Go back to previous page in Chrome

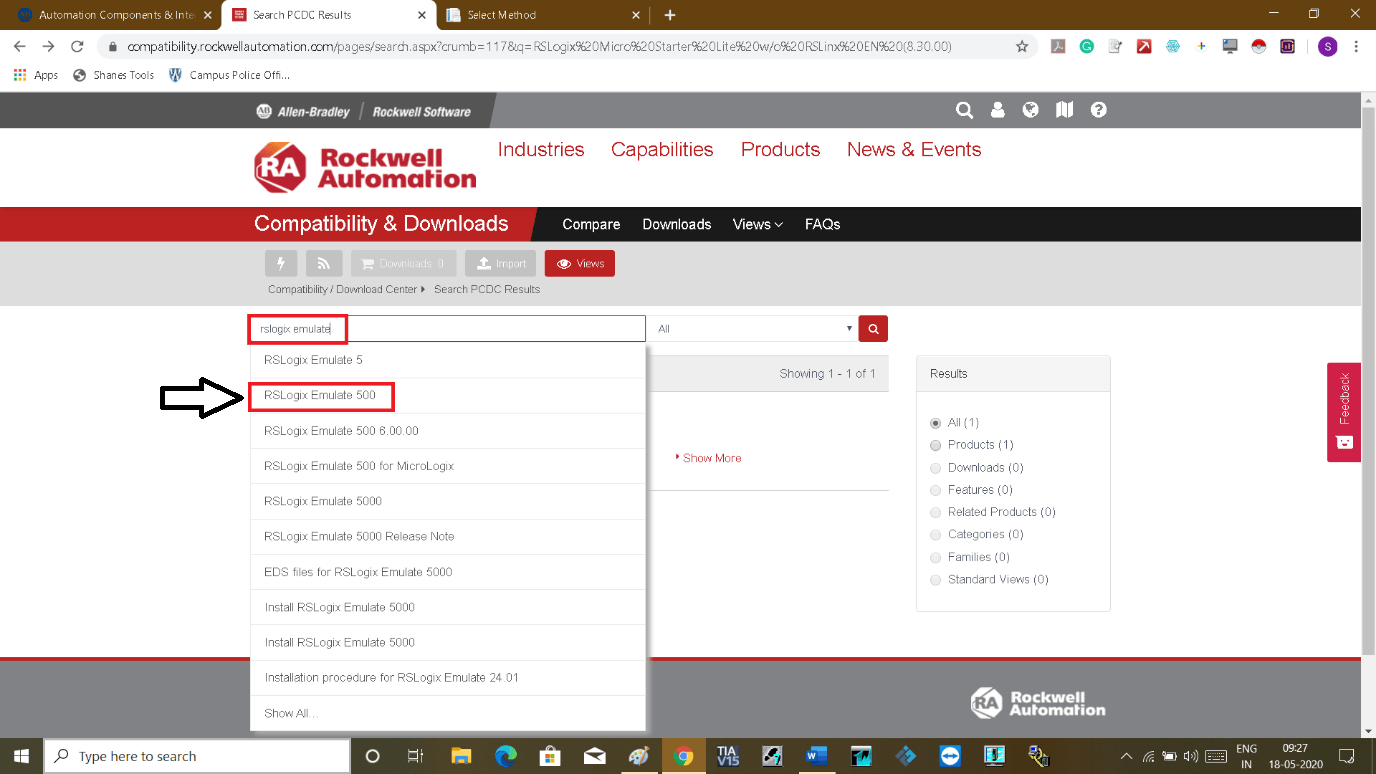point(20,46)
